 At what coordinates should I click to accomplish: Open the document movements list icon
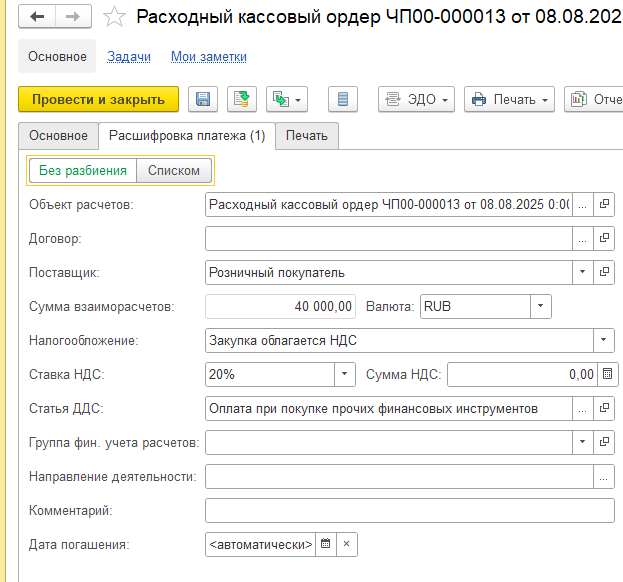point(343,99)
